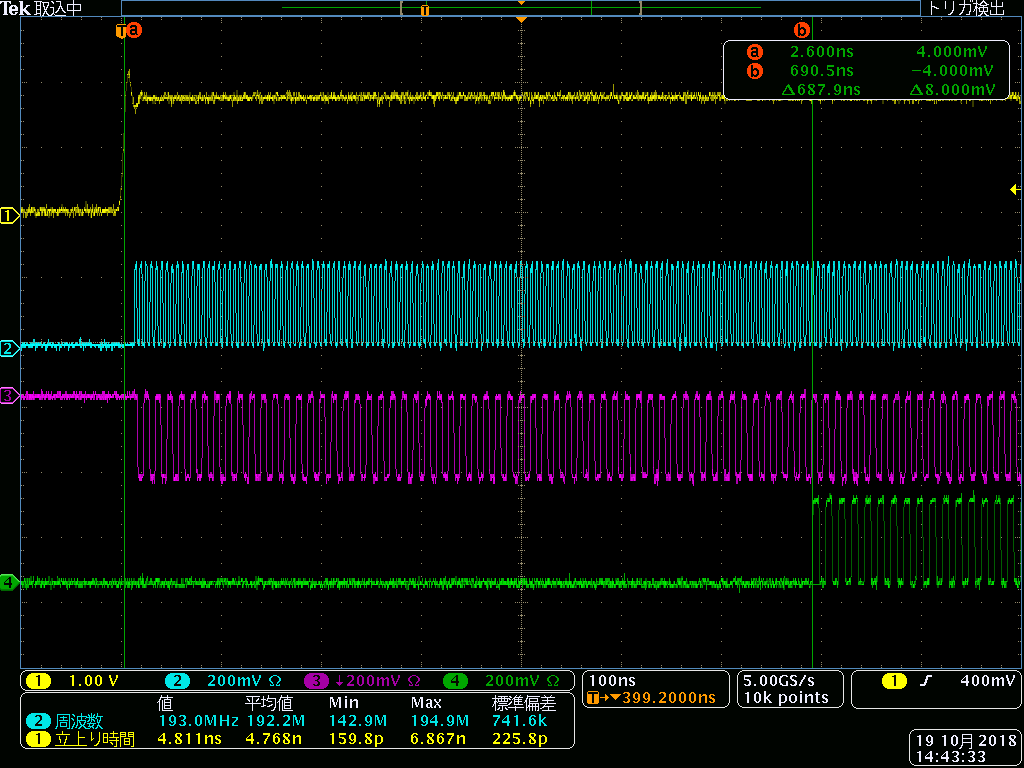Click the 平均値 column header
This screenshot has width=1024, height=768.
pyautogui.click(x=269, y=703)
